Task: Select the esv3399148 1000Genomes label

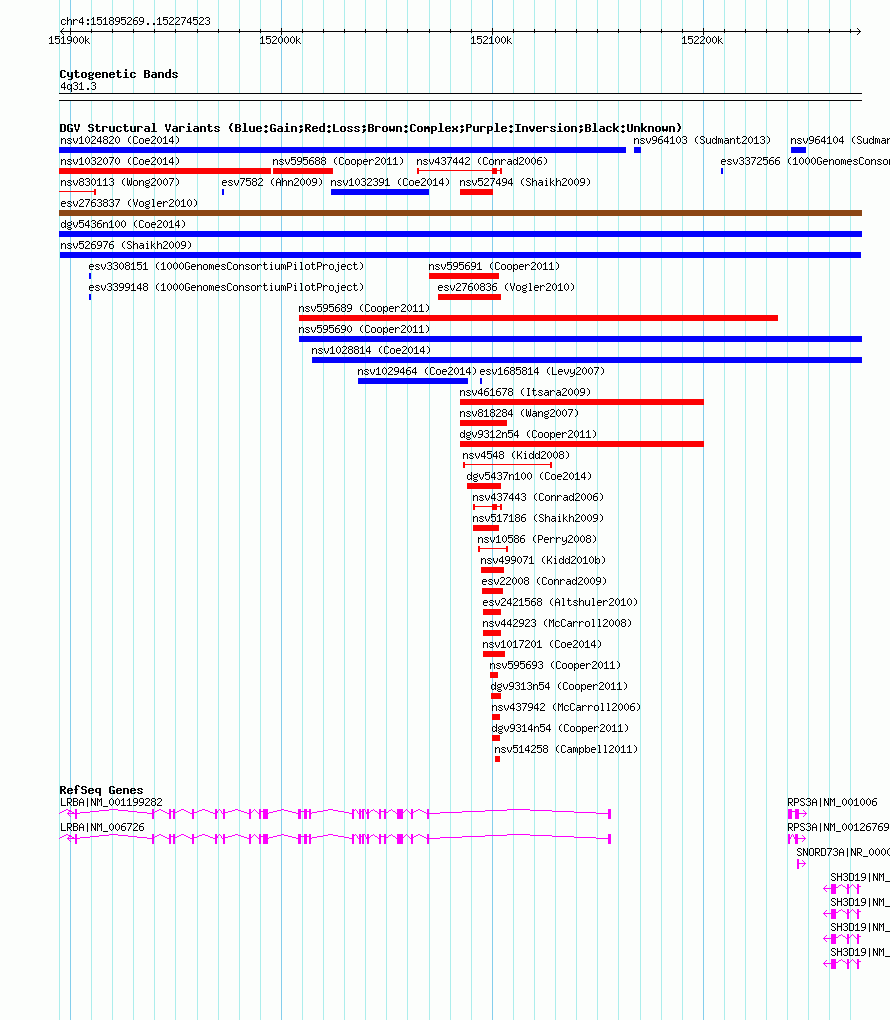Action: click(x=226, y=288)
